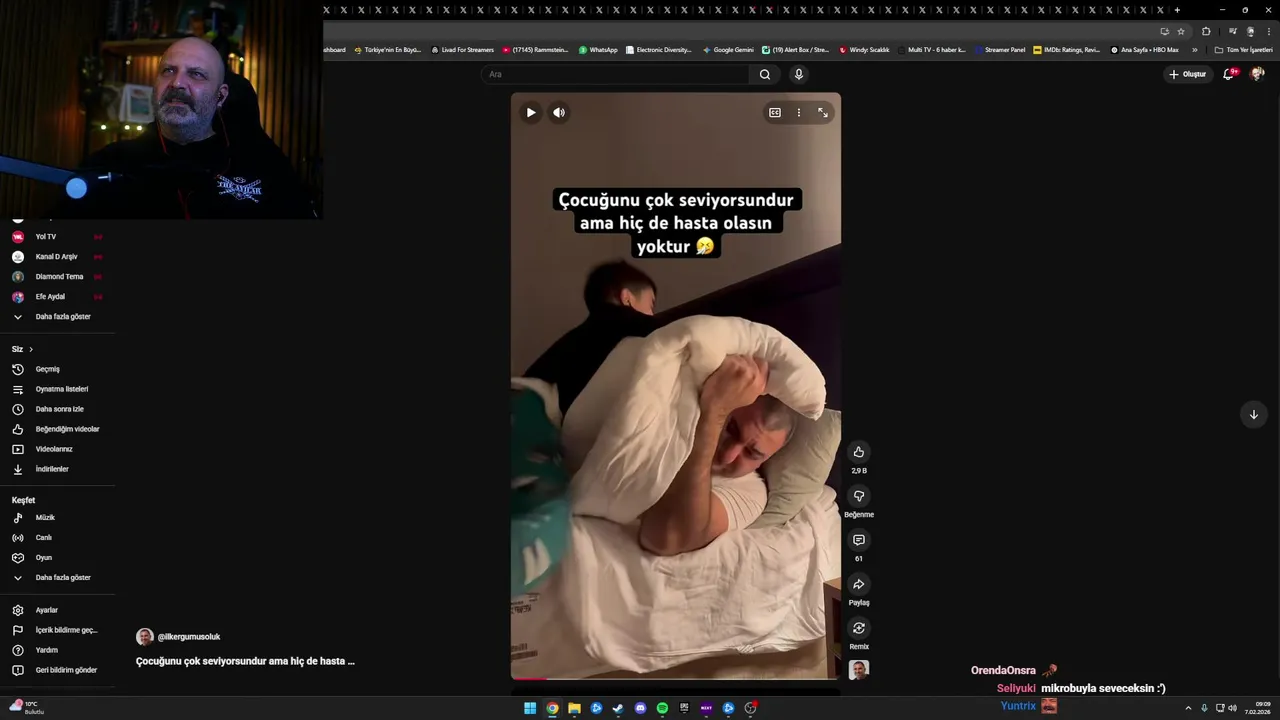Viewport: 1280px width, 720px height.
Task: Toggle captions on the Shorts player
Action: click(x=774, y=113)
